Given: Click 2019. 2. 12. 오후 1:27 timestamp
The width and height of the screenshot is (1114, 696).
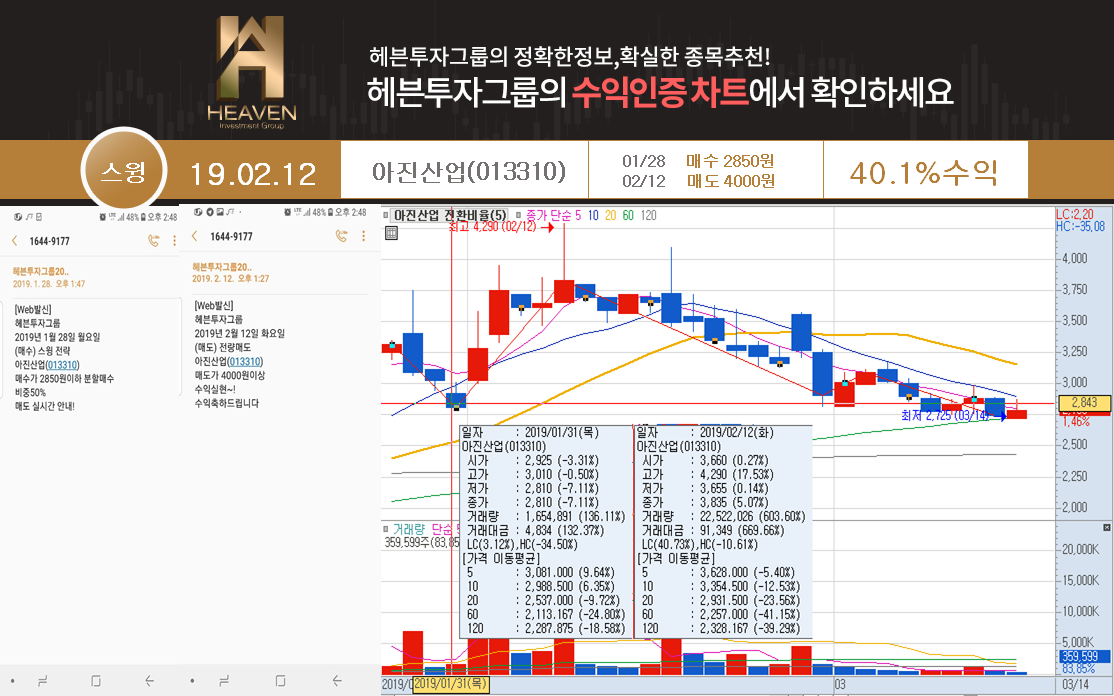Looking at the screenshot, I should [230, 279].
